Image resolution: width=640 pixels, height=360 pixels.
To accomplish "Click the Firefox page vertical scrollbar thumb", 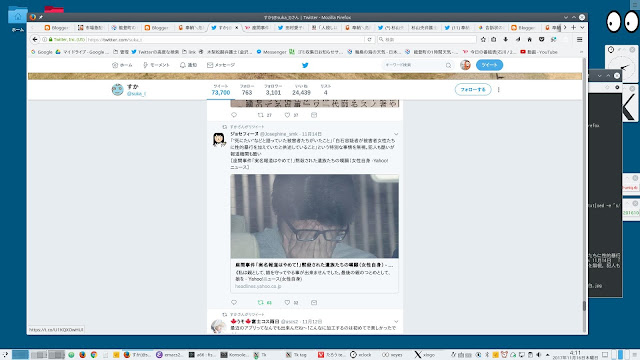I will click(584, 305).
